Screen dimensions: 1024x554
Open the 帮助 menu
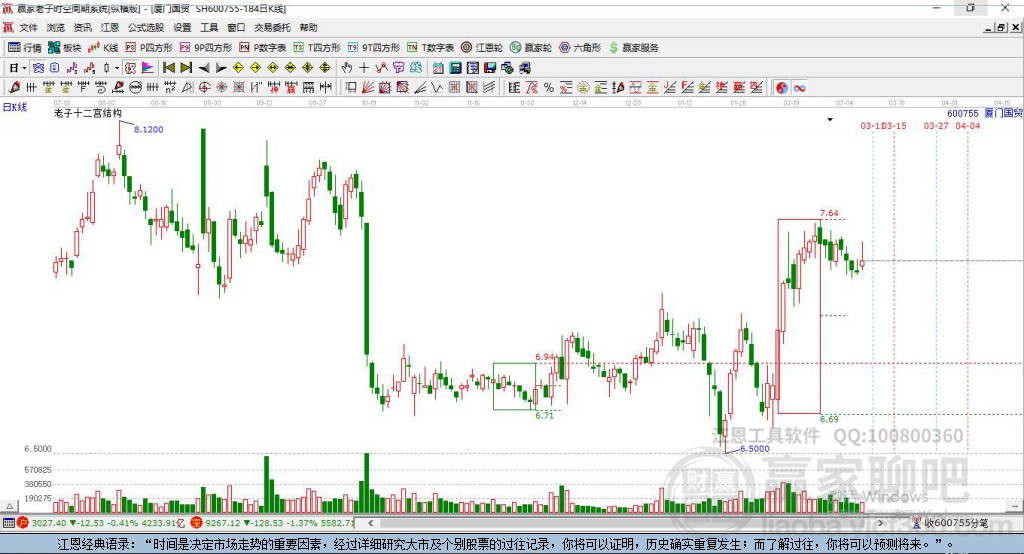tap(308, 27)
